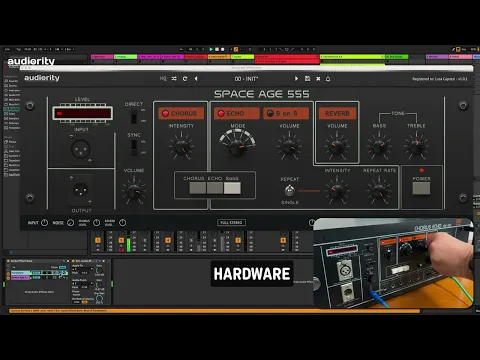Click the Reverb VOLUME knob
This screenshot has width=480, height=360.
tap(337, 146)
